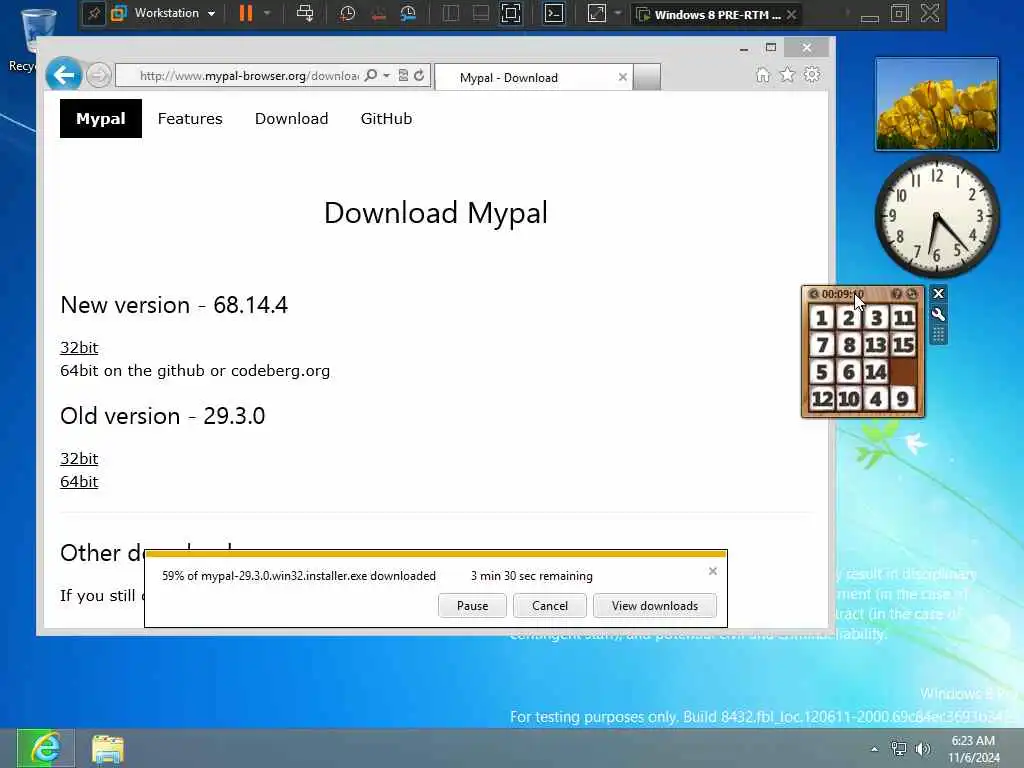Click the send Ctrl+Alt+Del toolbar icon
1024x768 pixels.
(x=304, y=13)
